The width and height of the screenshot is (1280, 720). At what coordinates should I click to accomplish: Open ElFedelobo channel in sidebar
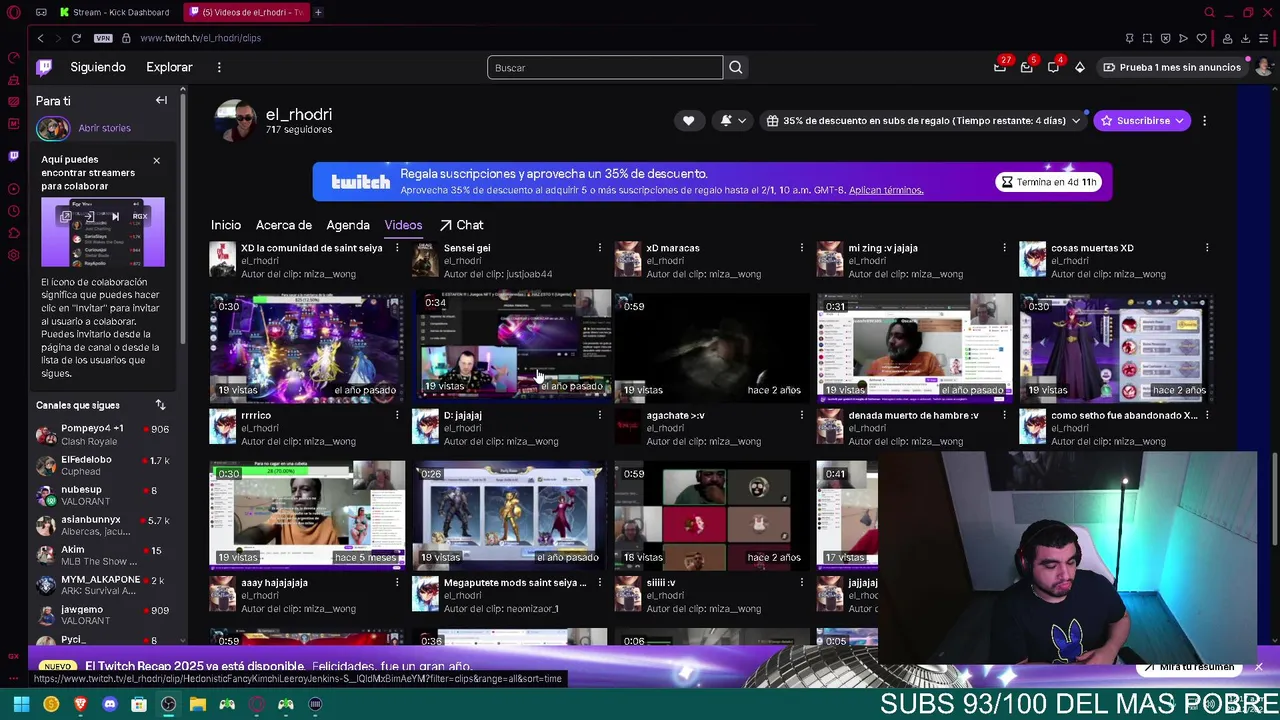[x=104, y=465]
